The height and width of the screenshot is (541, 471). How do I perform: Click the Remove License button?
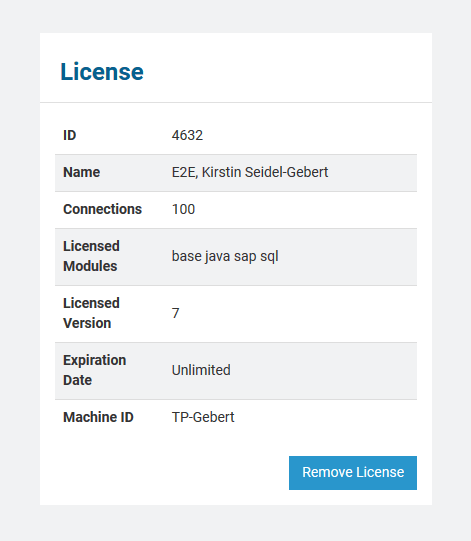tap(353, 473)
